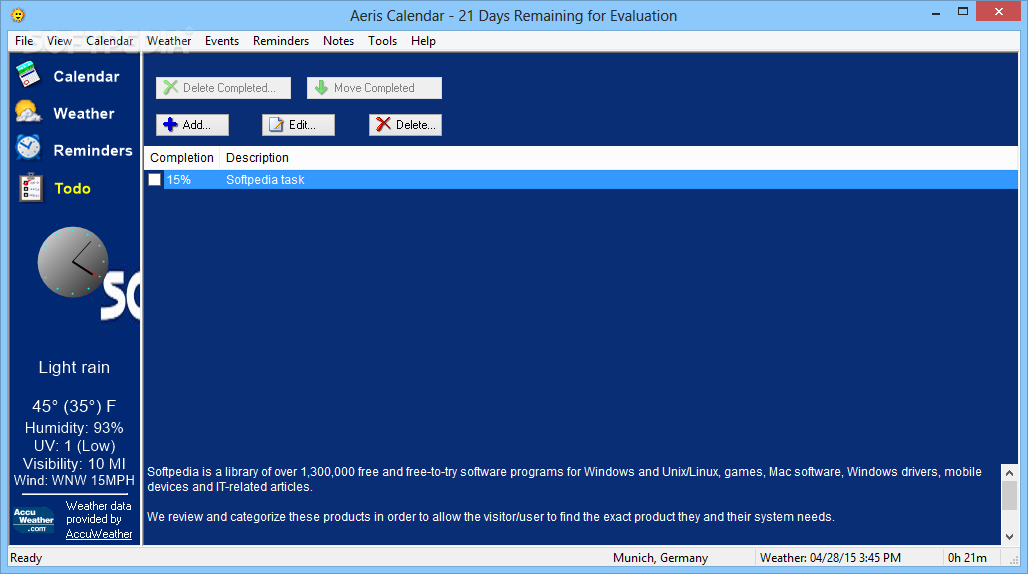Close the Aeris Calendar window
The height and width of the screenshot is (574, 1028).
[998, 12]
